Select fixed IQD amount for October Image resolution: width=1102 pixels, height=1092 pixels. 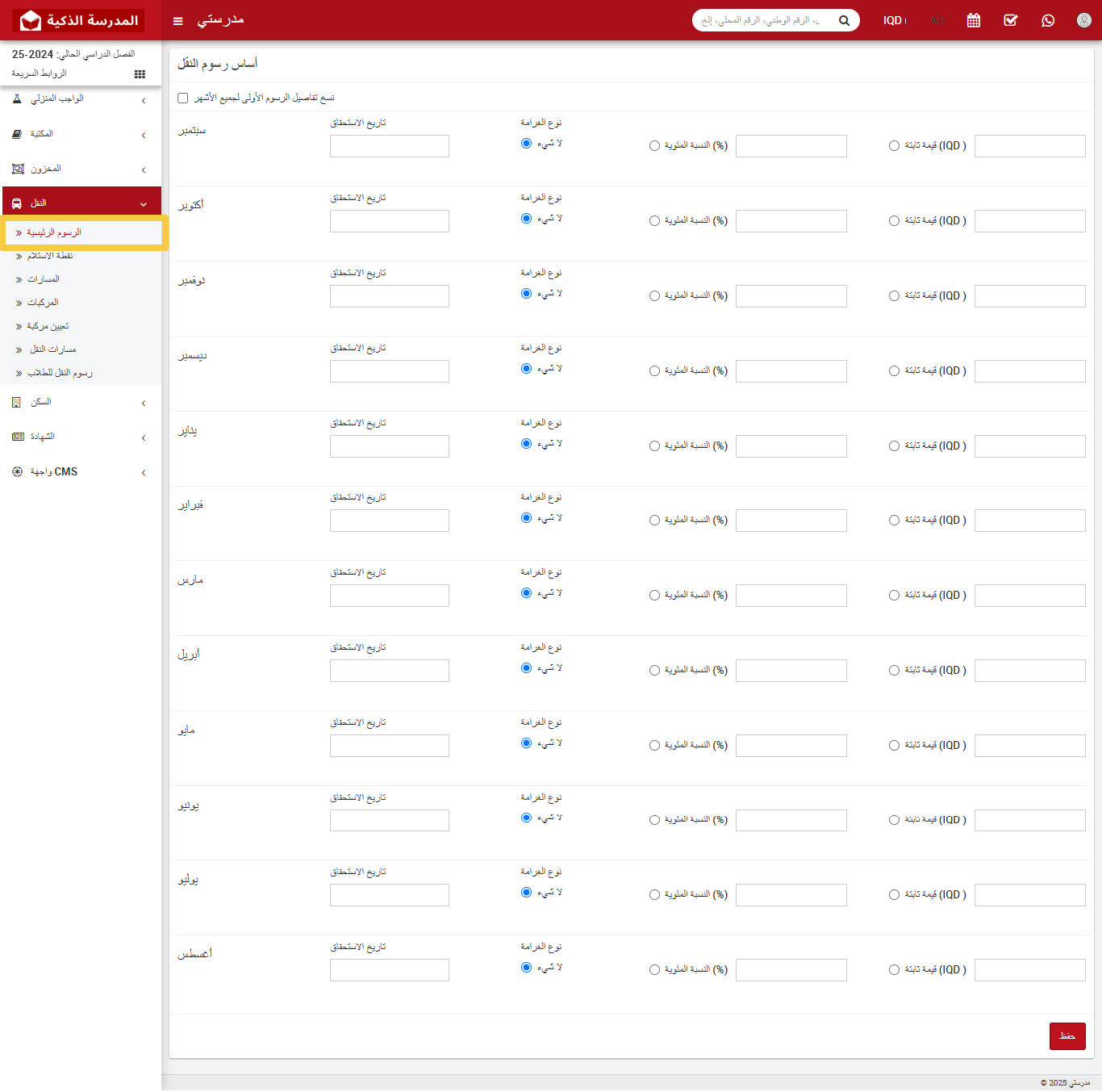tap(894, 221)
